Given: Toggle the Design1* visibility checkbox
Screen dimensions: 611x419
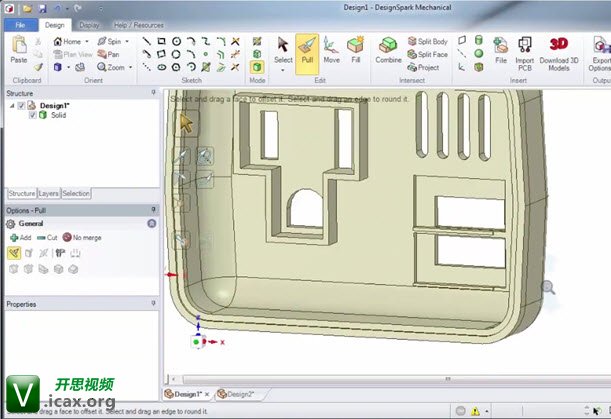Looking at the screenshot, I should click(21, 106).
